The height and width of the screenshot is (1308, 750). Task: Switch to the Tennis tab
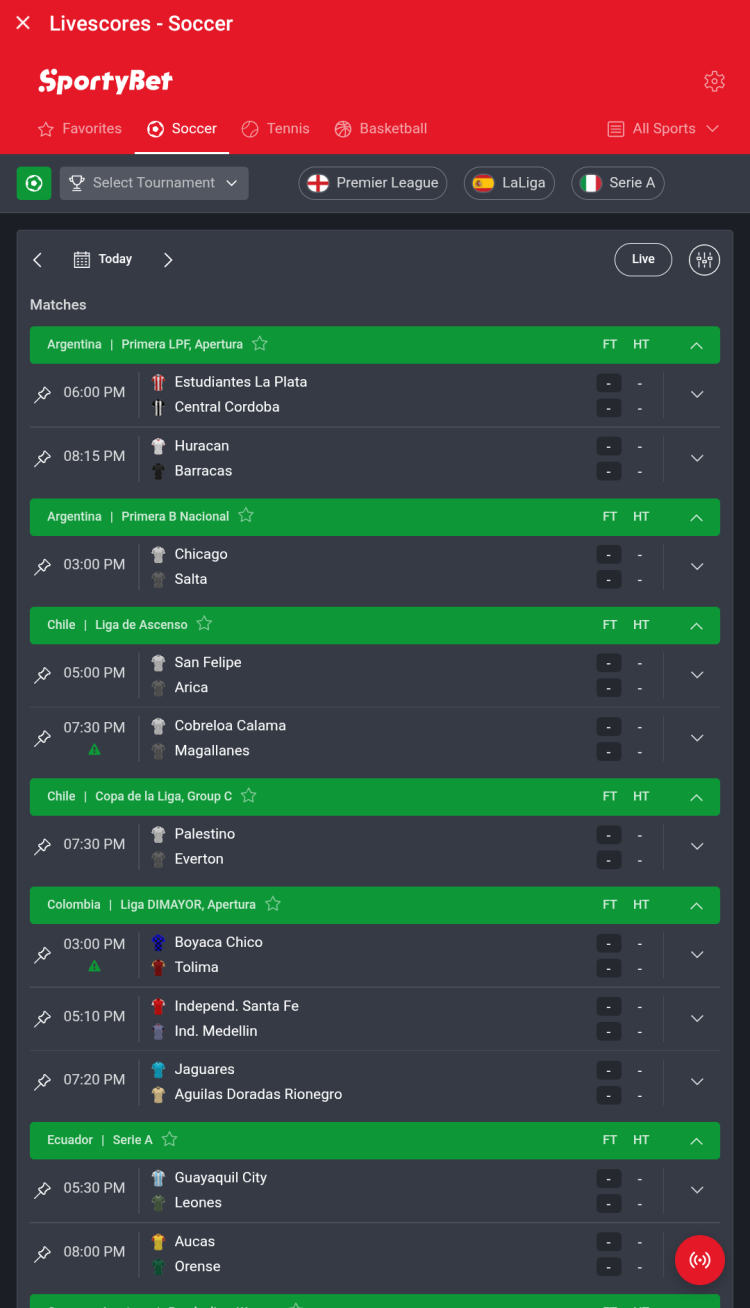pos(276,129)
